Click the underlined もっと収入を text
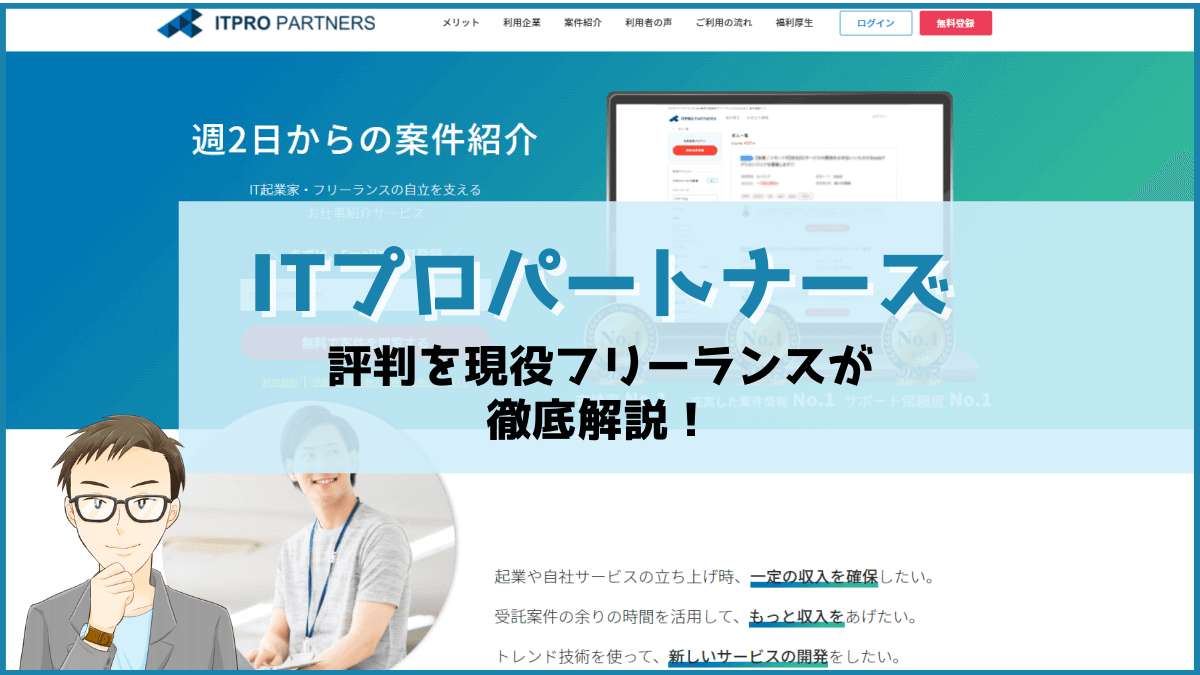Screen dimensions: 1200x675 pos(797,617)
